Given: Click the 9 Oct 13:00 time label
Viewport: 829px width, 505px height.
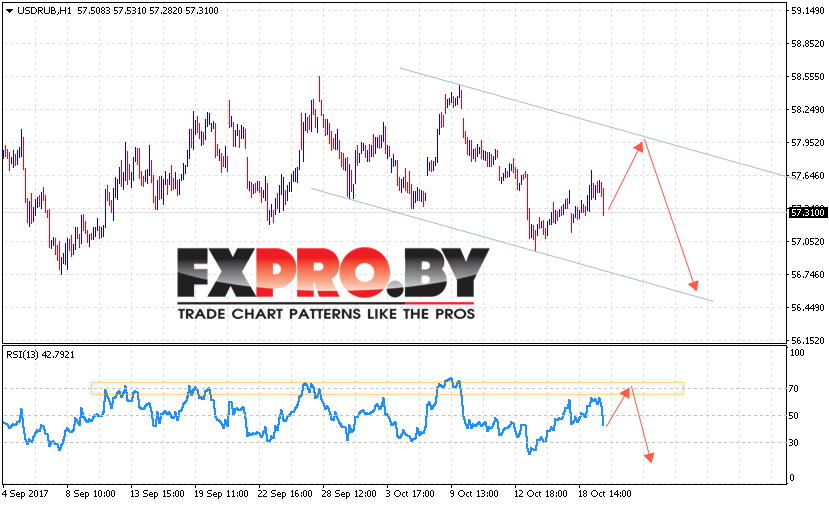Looking at the screenshot, I should 474,494.
